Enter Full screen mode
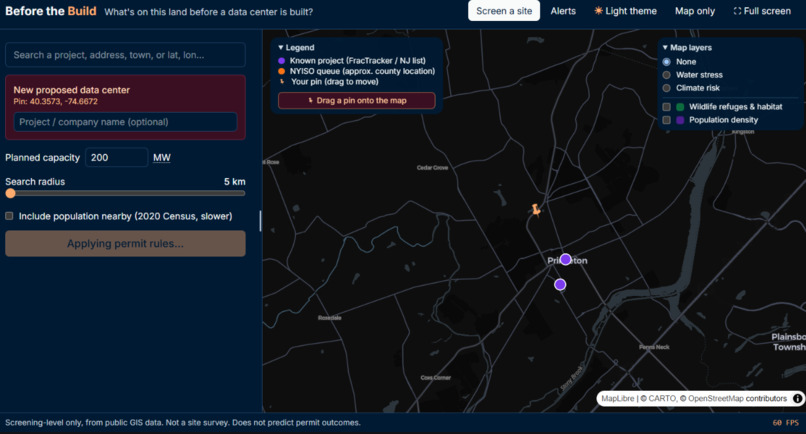Viewport: 806px width, 434px height. click(762, 11)
